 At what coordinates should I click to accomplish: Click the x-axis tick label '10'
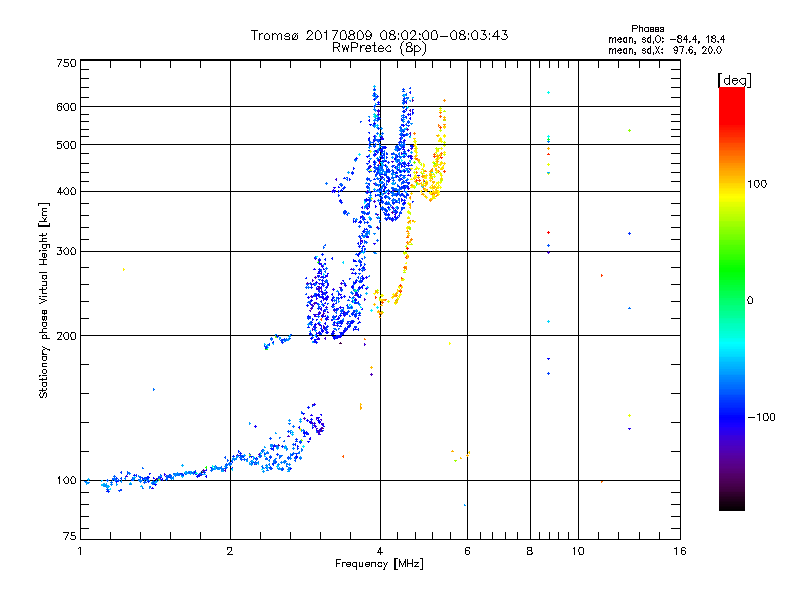pyautogui.click(x=578, y=551)
